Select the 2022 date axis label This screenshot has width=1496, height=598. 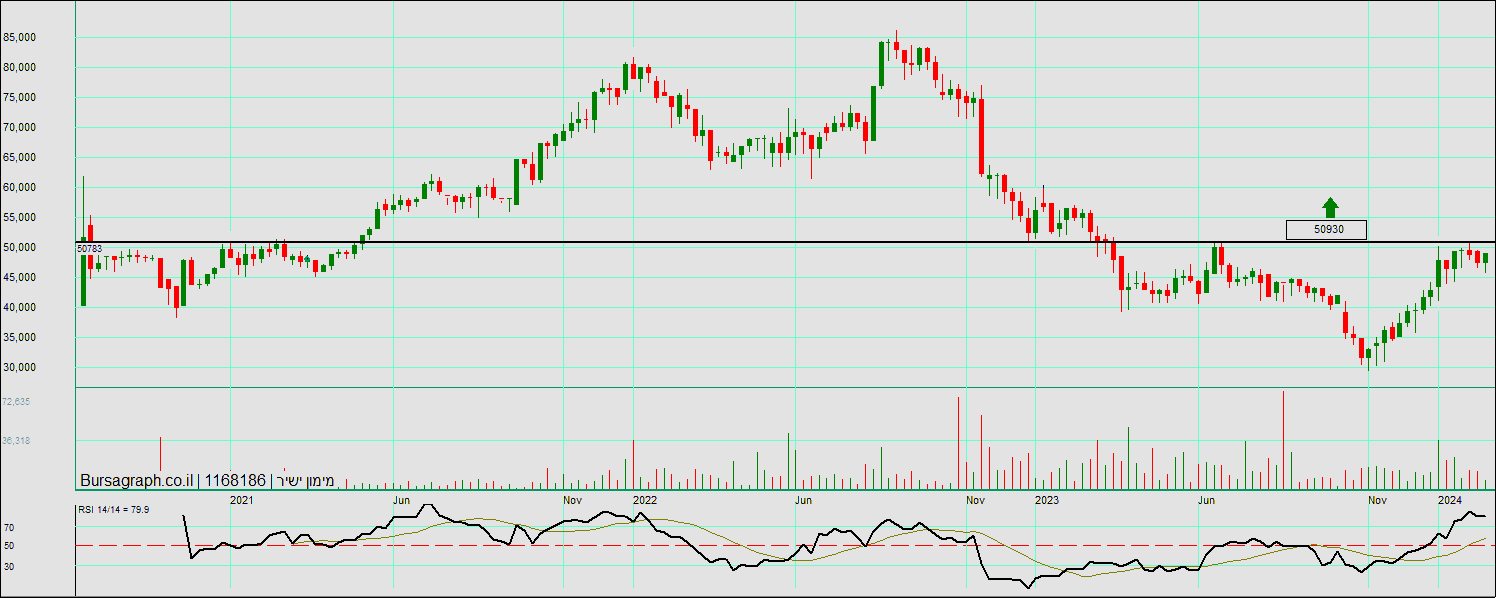click(645, 499)
